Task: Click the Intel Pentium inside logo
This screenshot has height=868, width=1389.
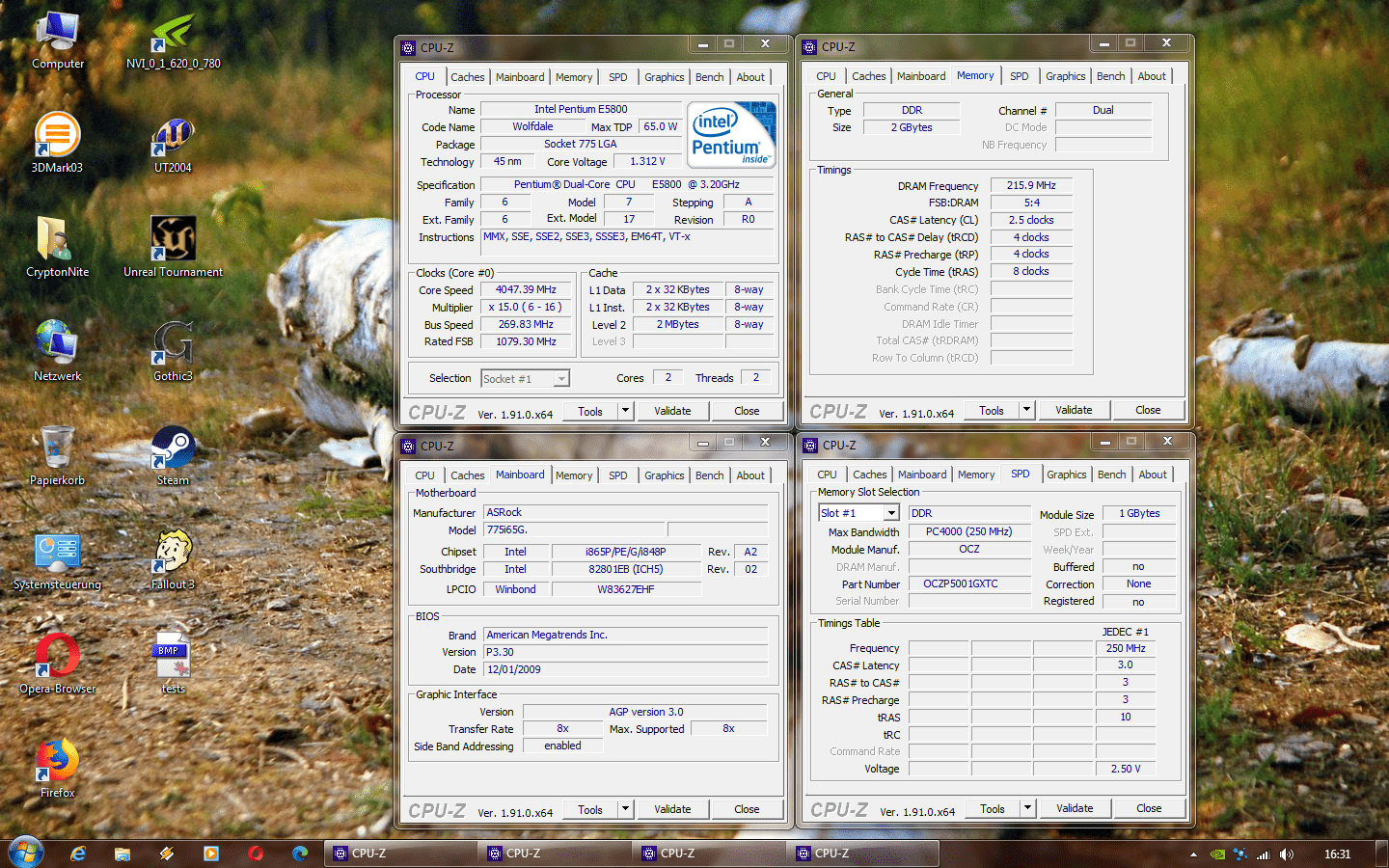Action: 733,135
